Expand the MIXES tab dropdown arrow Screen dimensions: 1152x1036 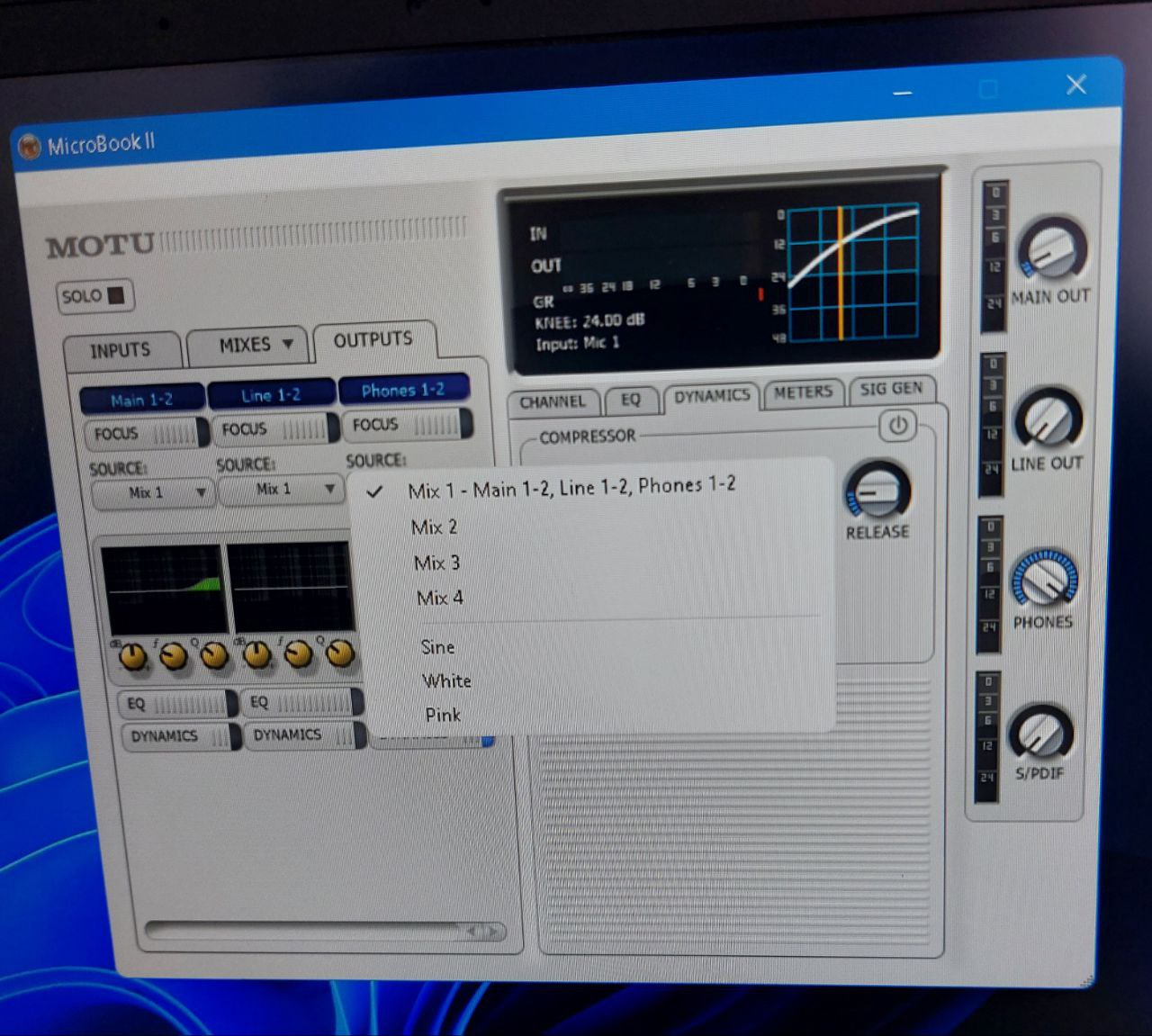click(287, 344)
